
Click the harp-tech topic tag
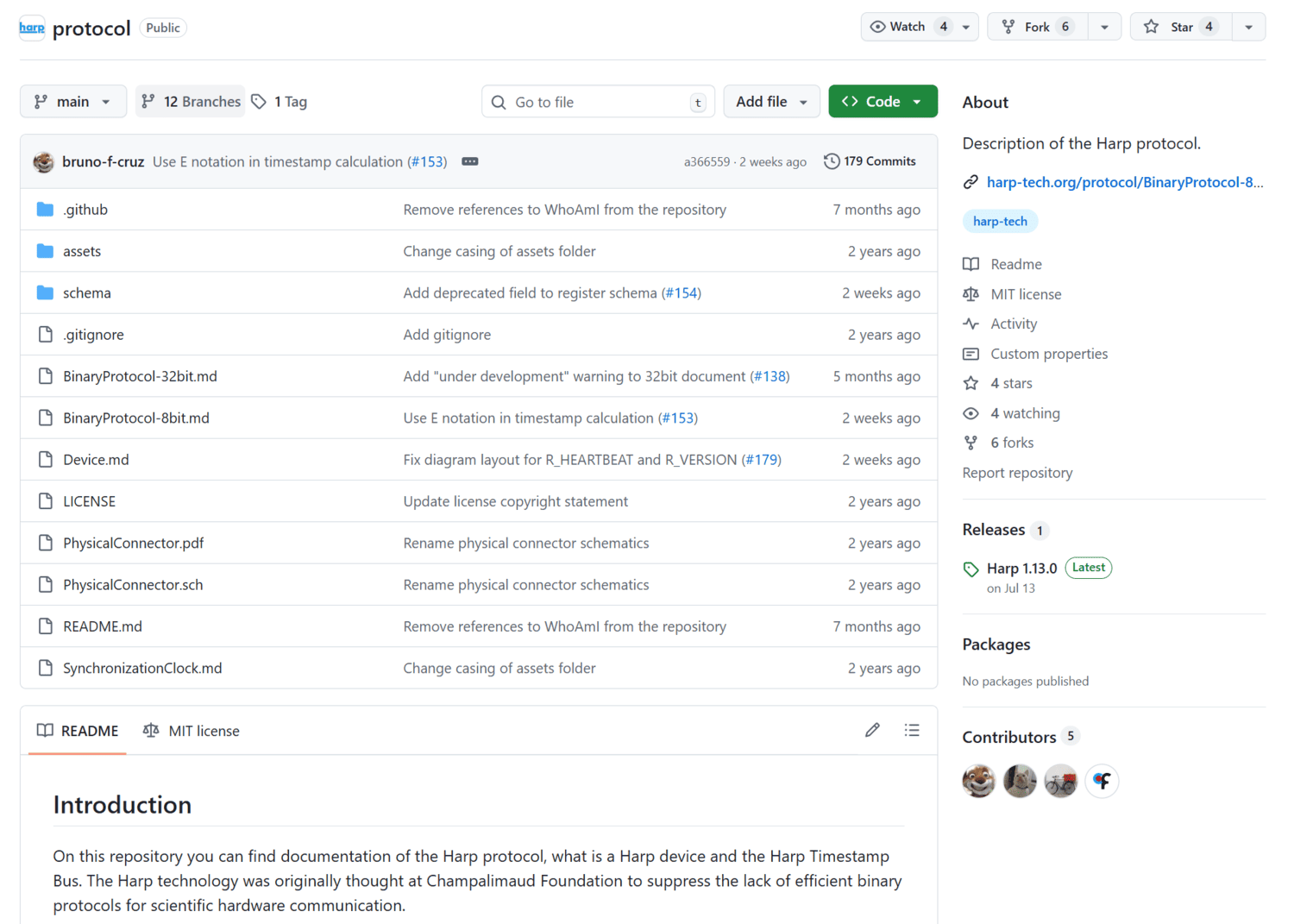[x=1000, y=221]
